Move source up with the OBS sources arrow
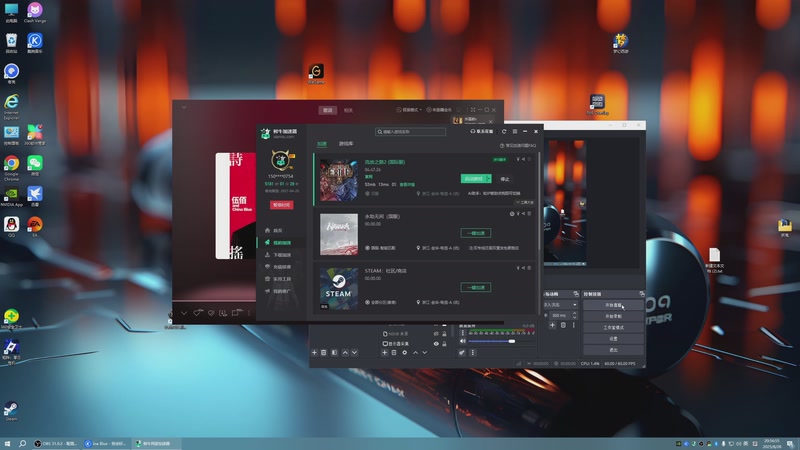The image size is (800, 450). point(415,353)
